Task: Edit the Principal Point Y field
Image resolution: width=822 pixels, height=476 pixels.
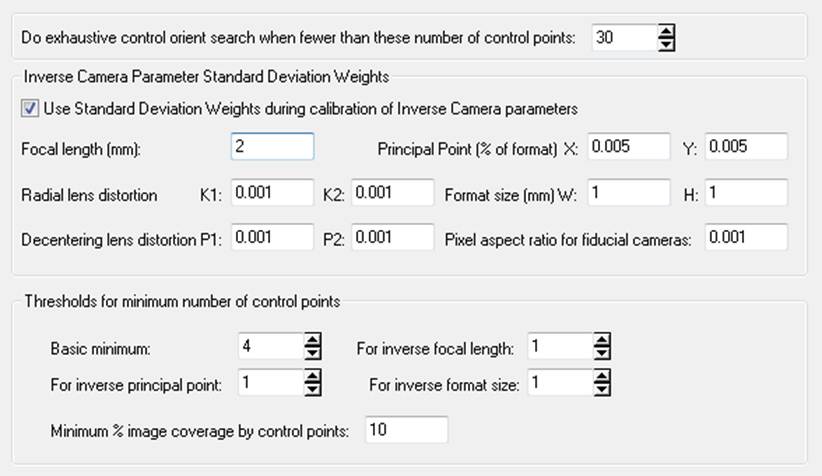Action: (x=746, y=147)
